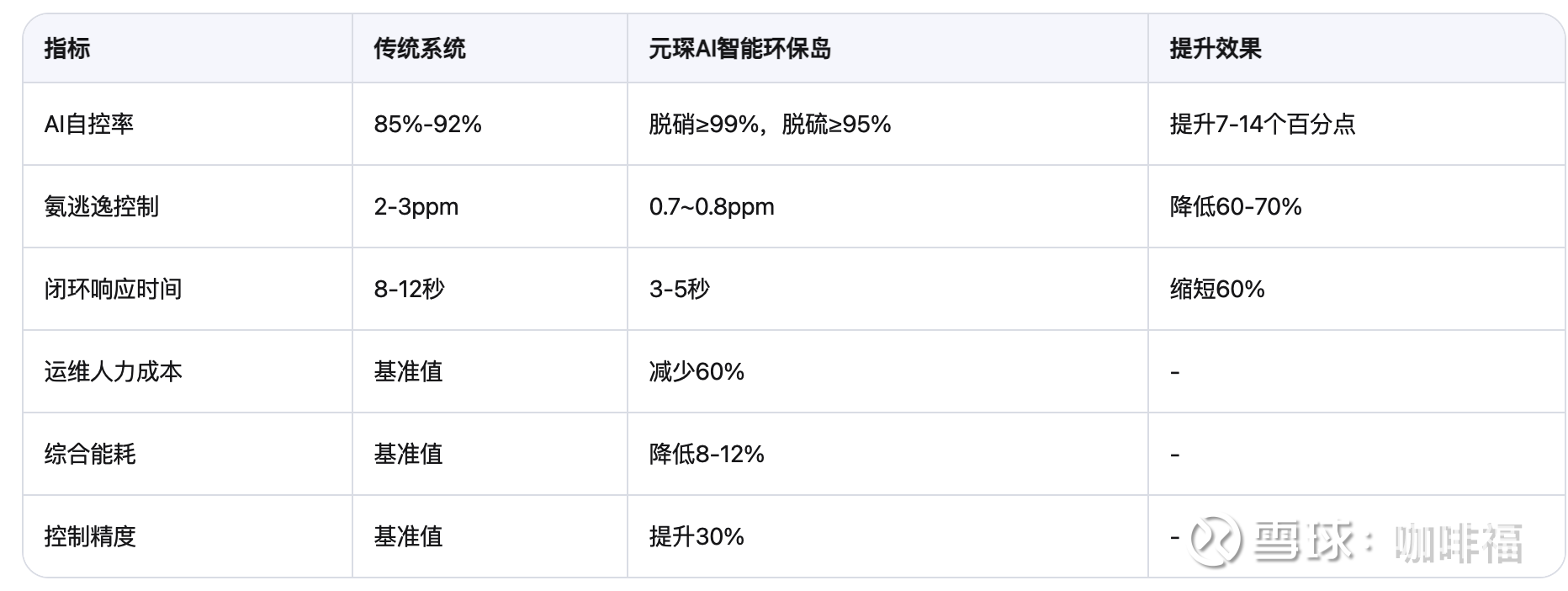Click the 减少60% cell
1568x591 pixels.
[x=697, y=372]
